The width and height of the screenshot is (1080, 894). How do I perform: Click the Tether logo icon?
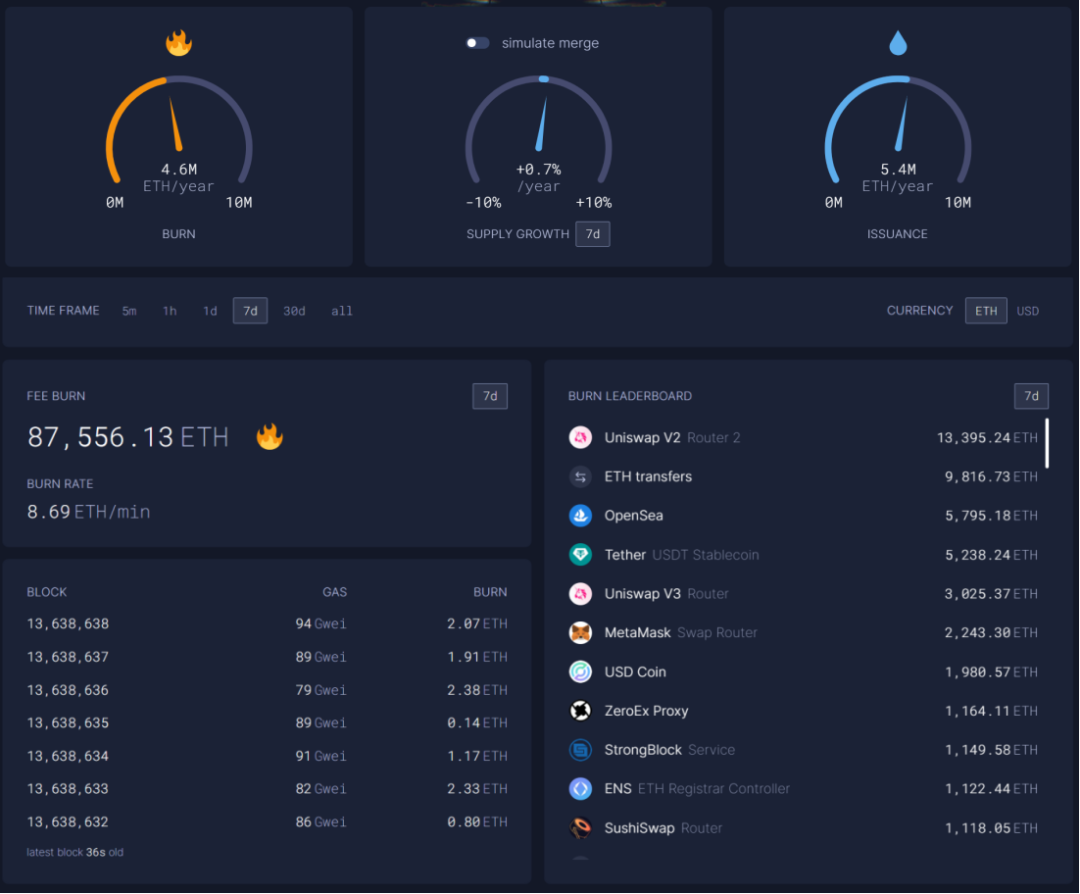pos(581,554)
